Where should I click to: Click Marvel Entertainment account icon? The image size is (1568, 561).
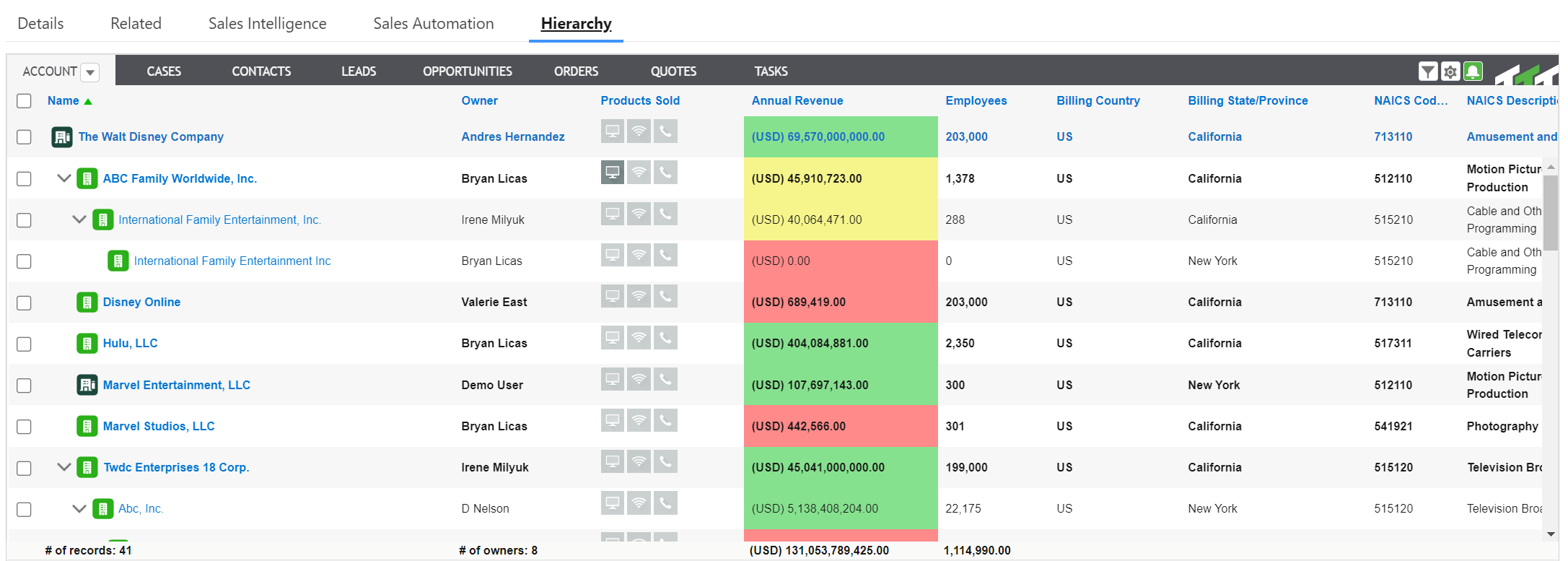click(87, 385)
